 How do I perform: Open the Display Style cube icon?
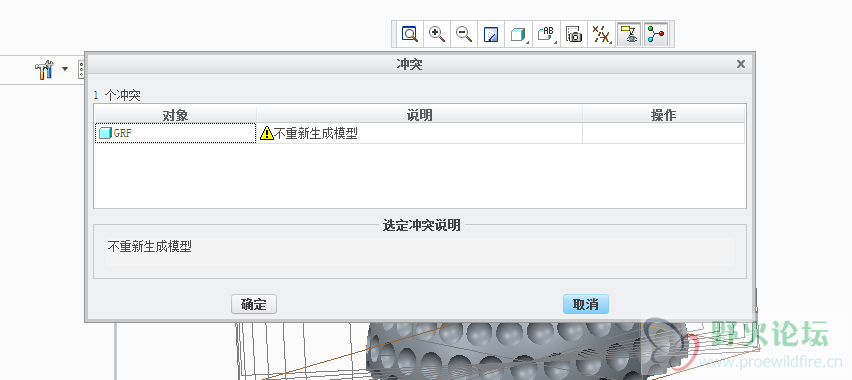pyautogui.click(x=518, y=35)
